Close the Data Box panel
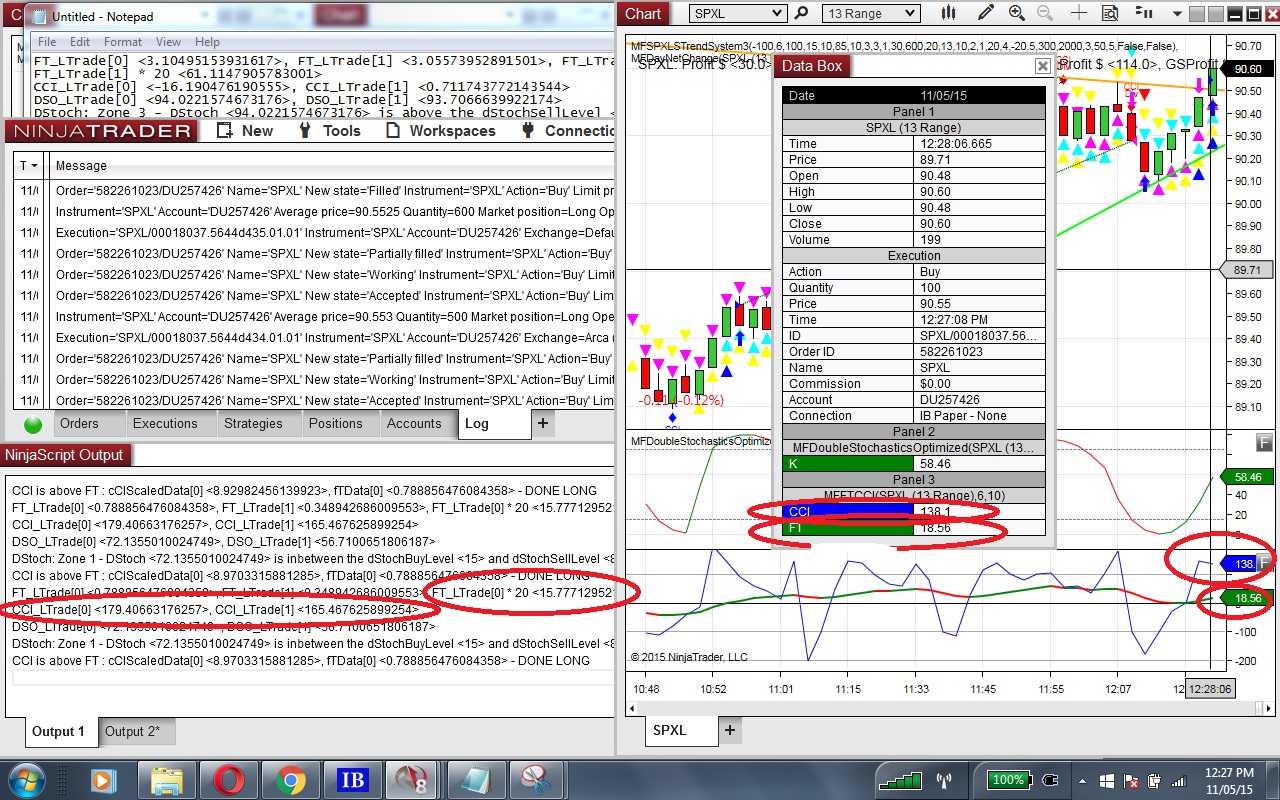The width and height of the screenshot is (1280, 800). click(x=1042, y=66)
